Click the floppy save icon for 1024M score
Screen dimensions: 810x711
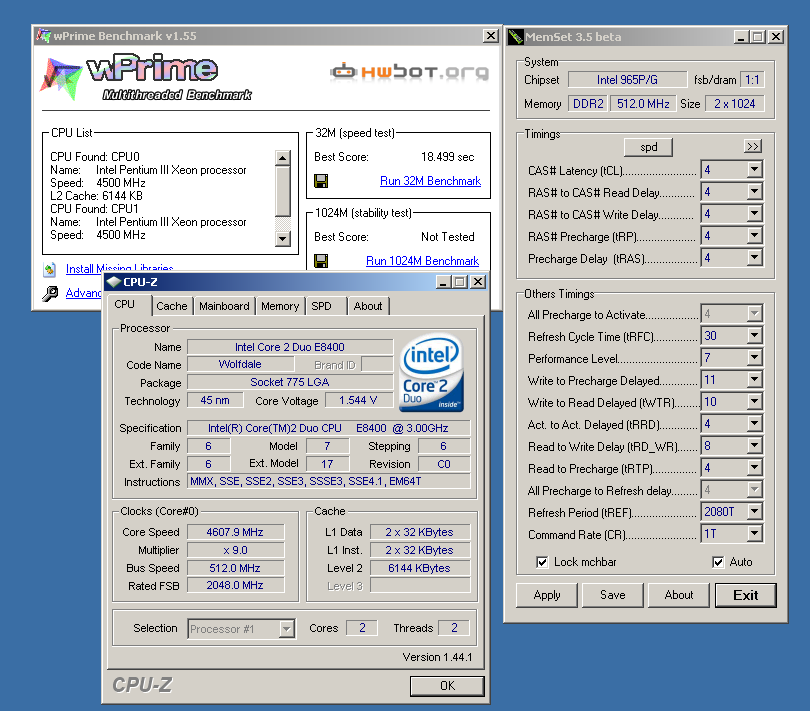321,261
